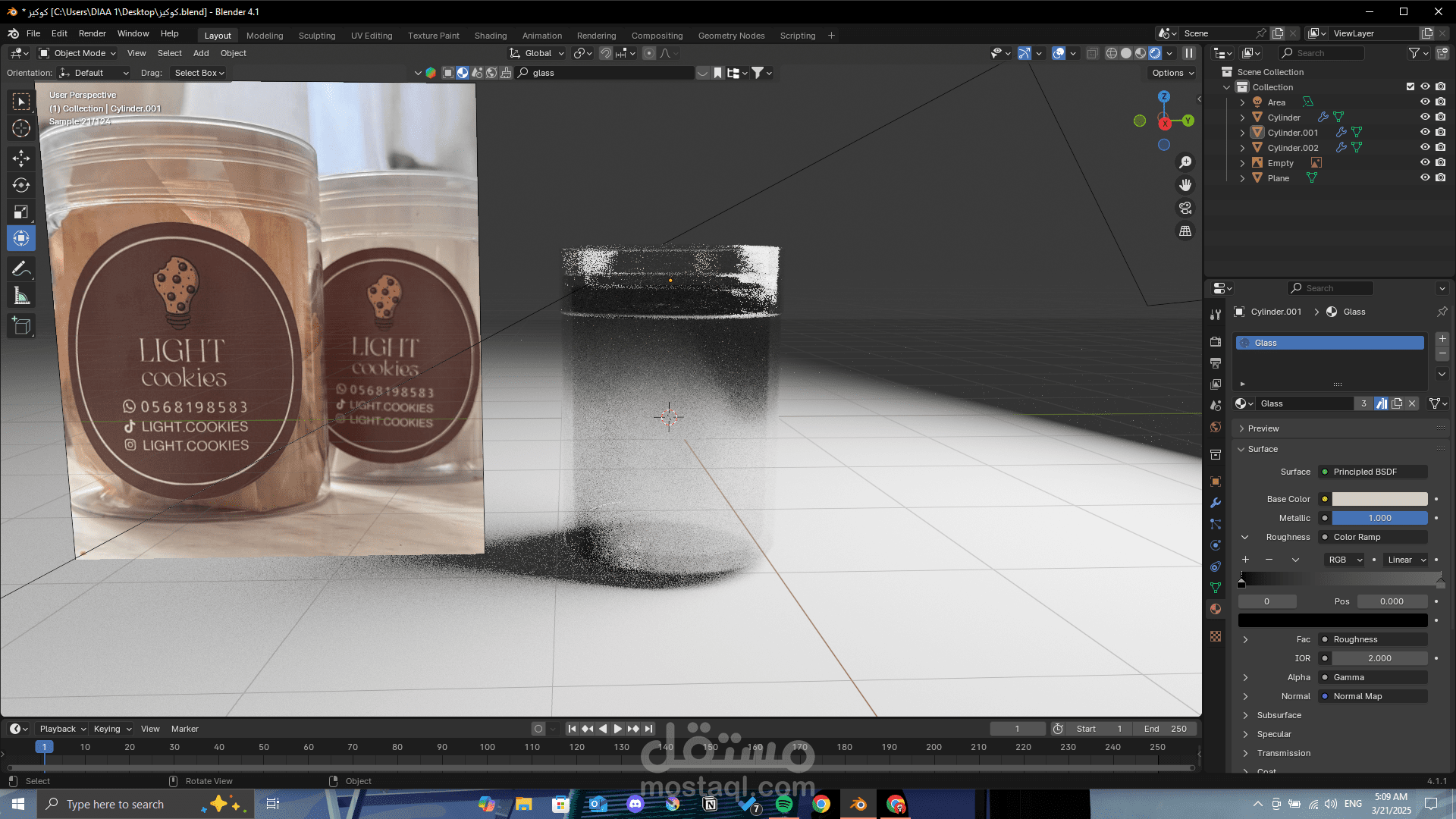Image resolution: width=1456 pixels, height=819 pixels.
Task: Disable rendering for Plane object
Action: [1440, 177]
